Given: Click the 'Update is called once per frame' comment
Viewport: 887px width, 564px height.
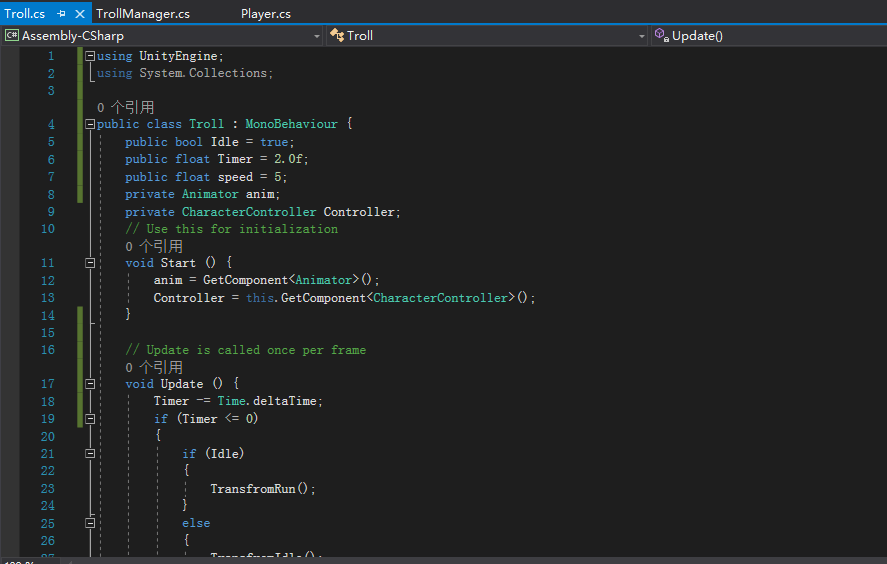Looking at the screenshot, I should [x=246, y=350].
